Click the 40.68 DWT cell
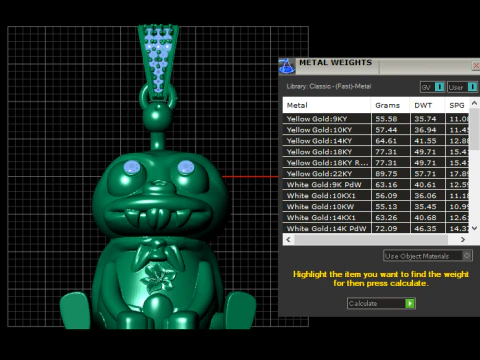Image resolution: width=480 pixels, height=360 pixels. pos(428,217)
